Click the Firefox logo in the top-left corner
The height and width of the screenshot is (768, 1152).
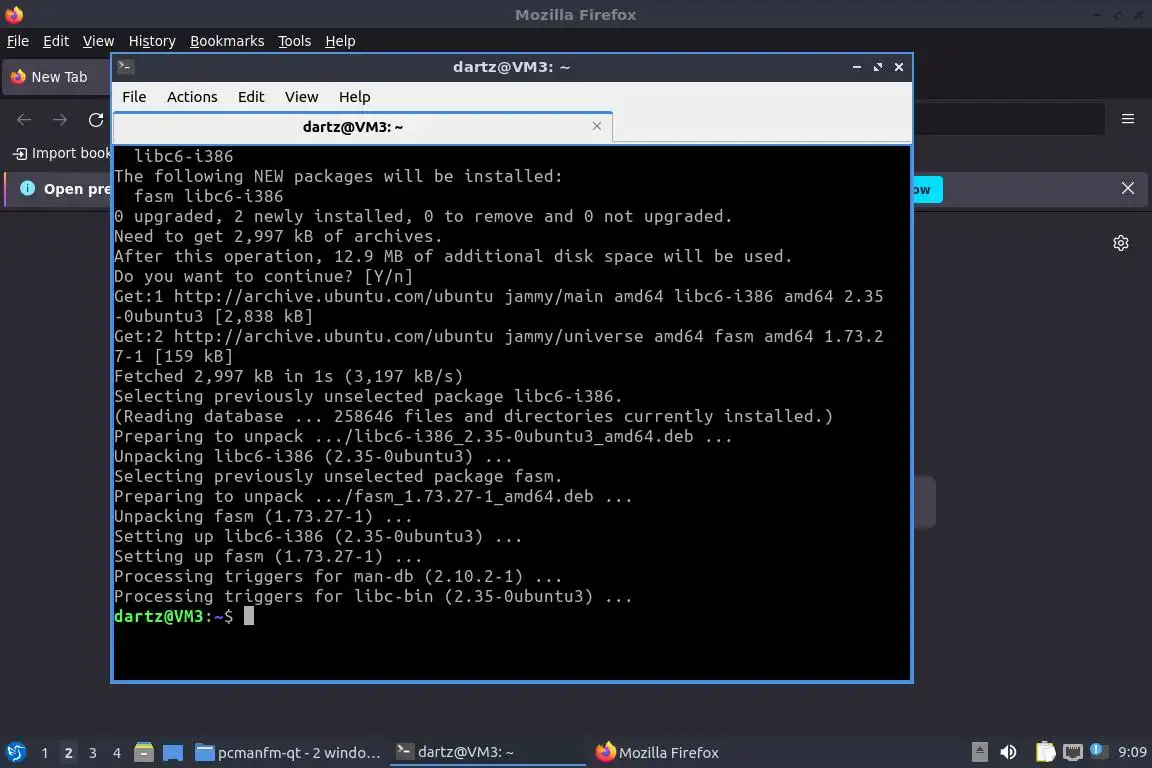[14, 14]
